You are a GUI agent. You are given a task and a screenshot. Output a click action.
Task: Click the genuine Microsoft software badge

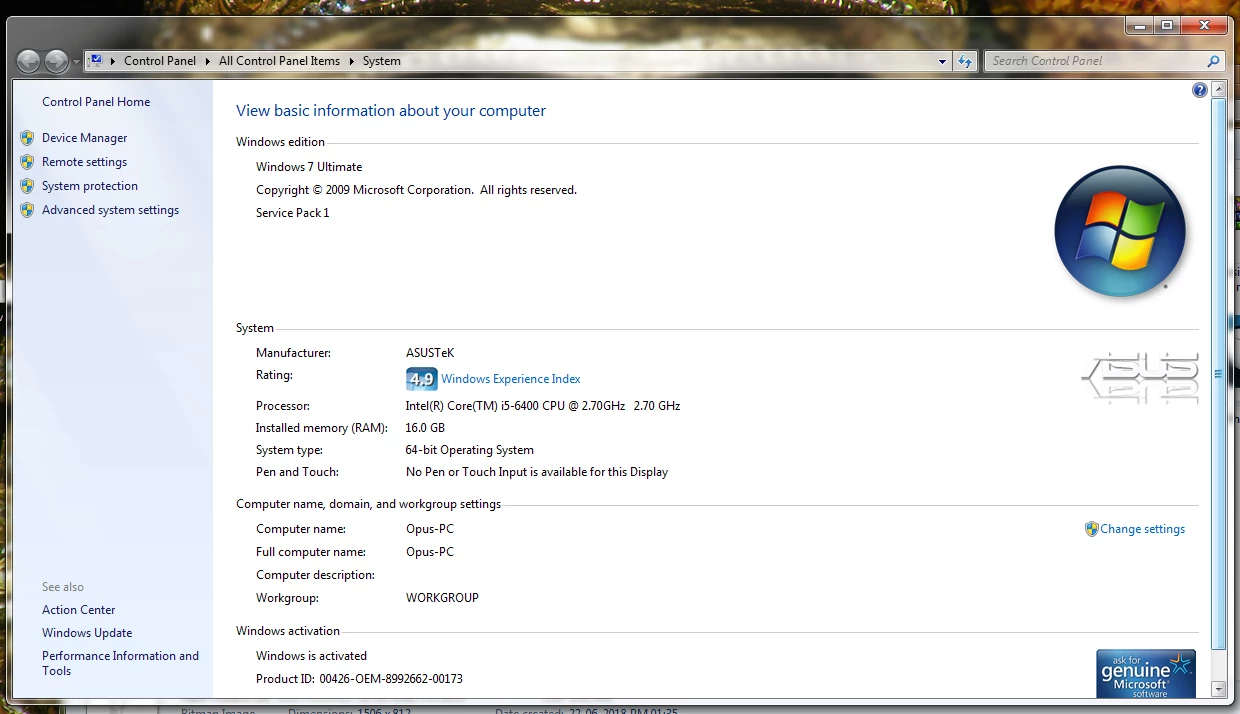point(1146,674)
